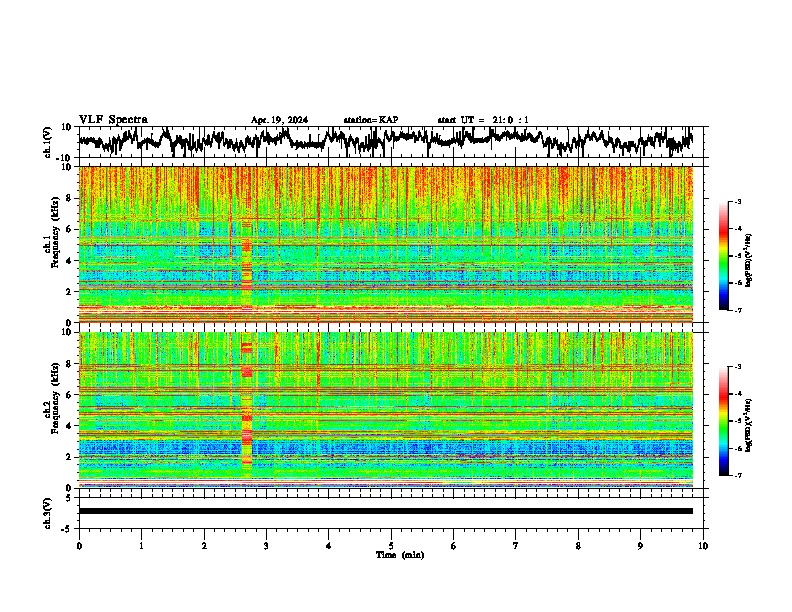Click the "5" tick on Time axis

coord(391,546)
